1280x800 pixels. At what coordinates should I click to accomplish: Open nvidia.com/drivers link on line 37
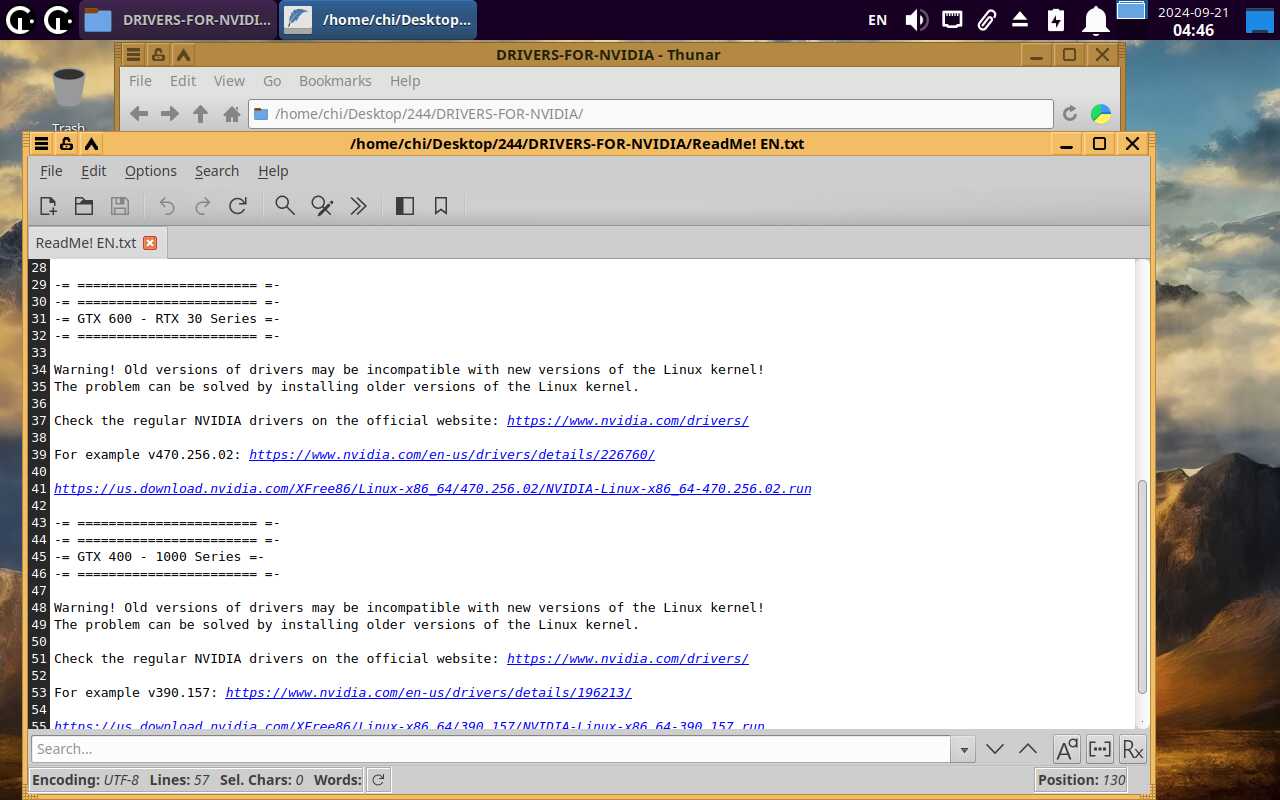tap(628, 421)
